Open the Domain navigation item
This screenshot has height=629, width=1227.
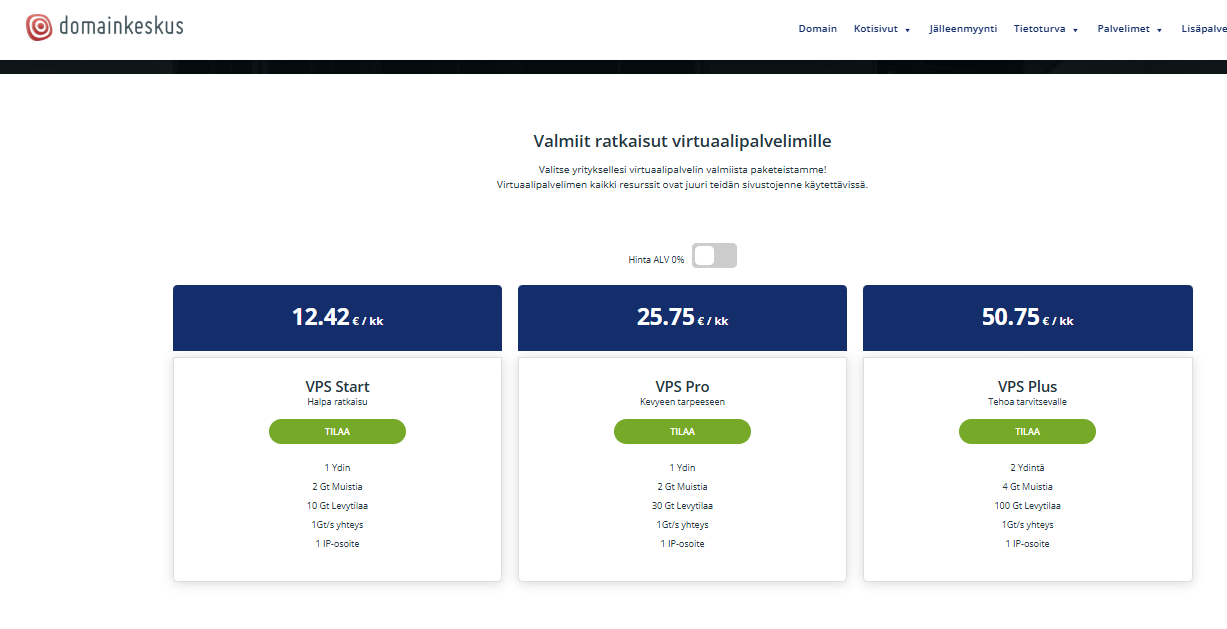(817, 29)
